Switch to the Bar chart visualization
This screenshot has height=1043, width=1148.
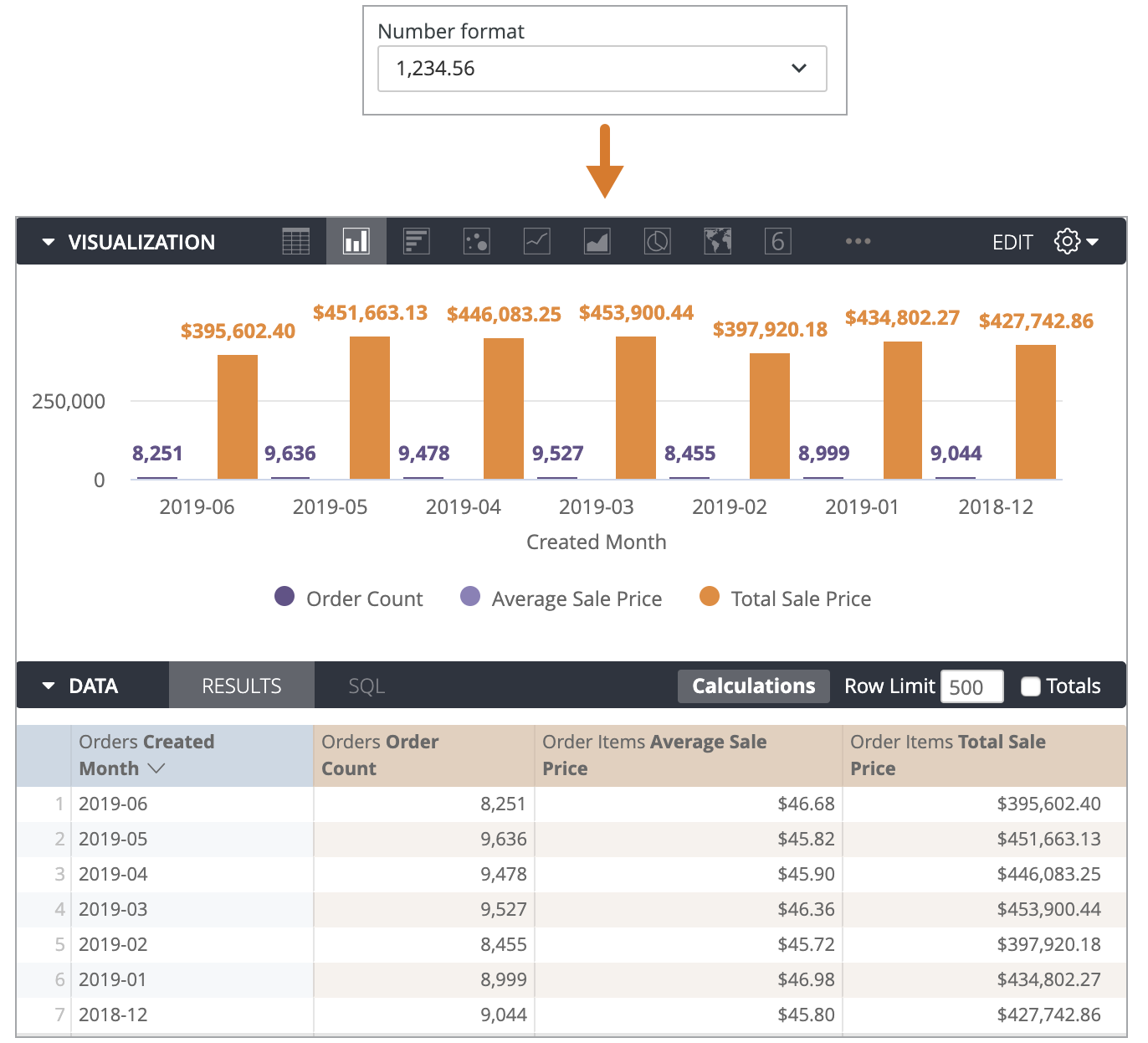point(416,241)
